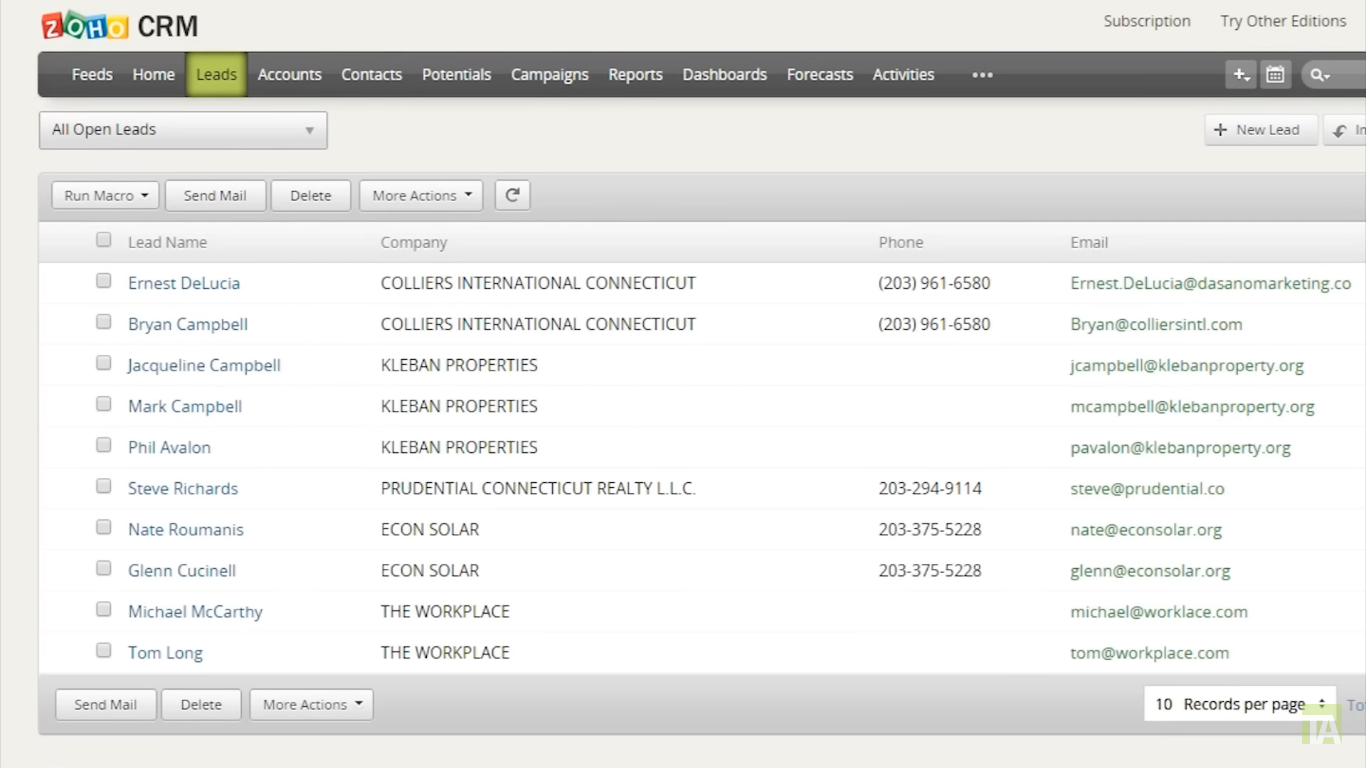
Task: Go to the Home tab
Action: click(x=154, y=75)
